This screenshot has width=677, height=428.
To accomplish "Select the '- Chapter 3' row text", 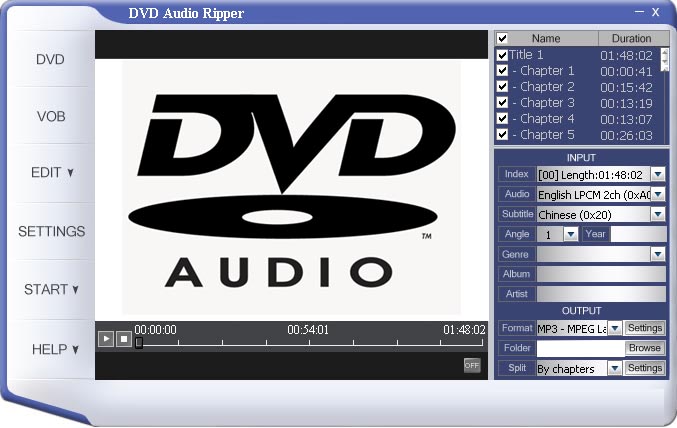I will point(544,103).
